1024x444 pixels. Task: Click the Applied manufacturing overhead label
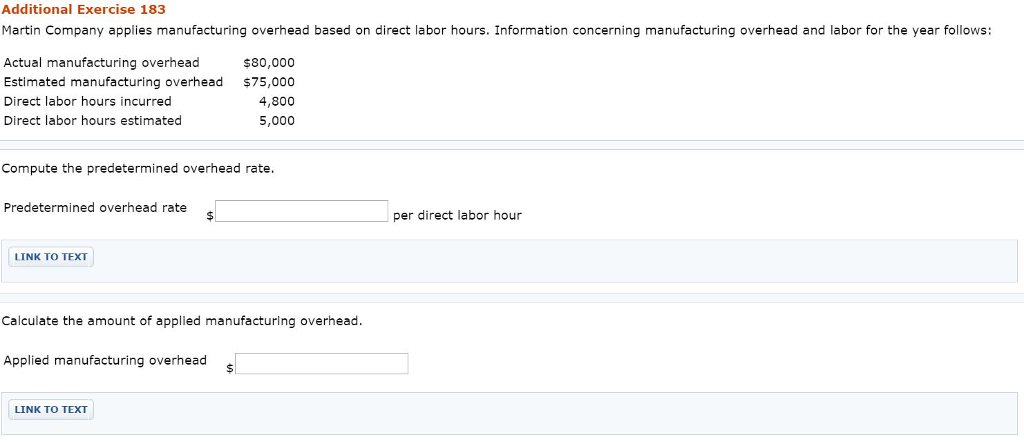pos(105,360)
